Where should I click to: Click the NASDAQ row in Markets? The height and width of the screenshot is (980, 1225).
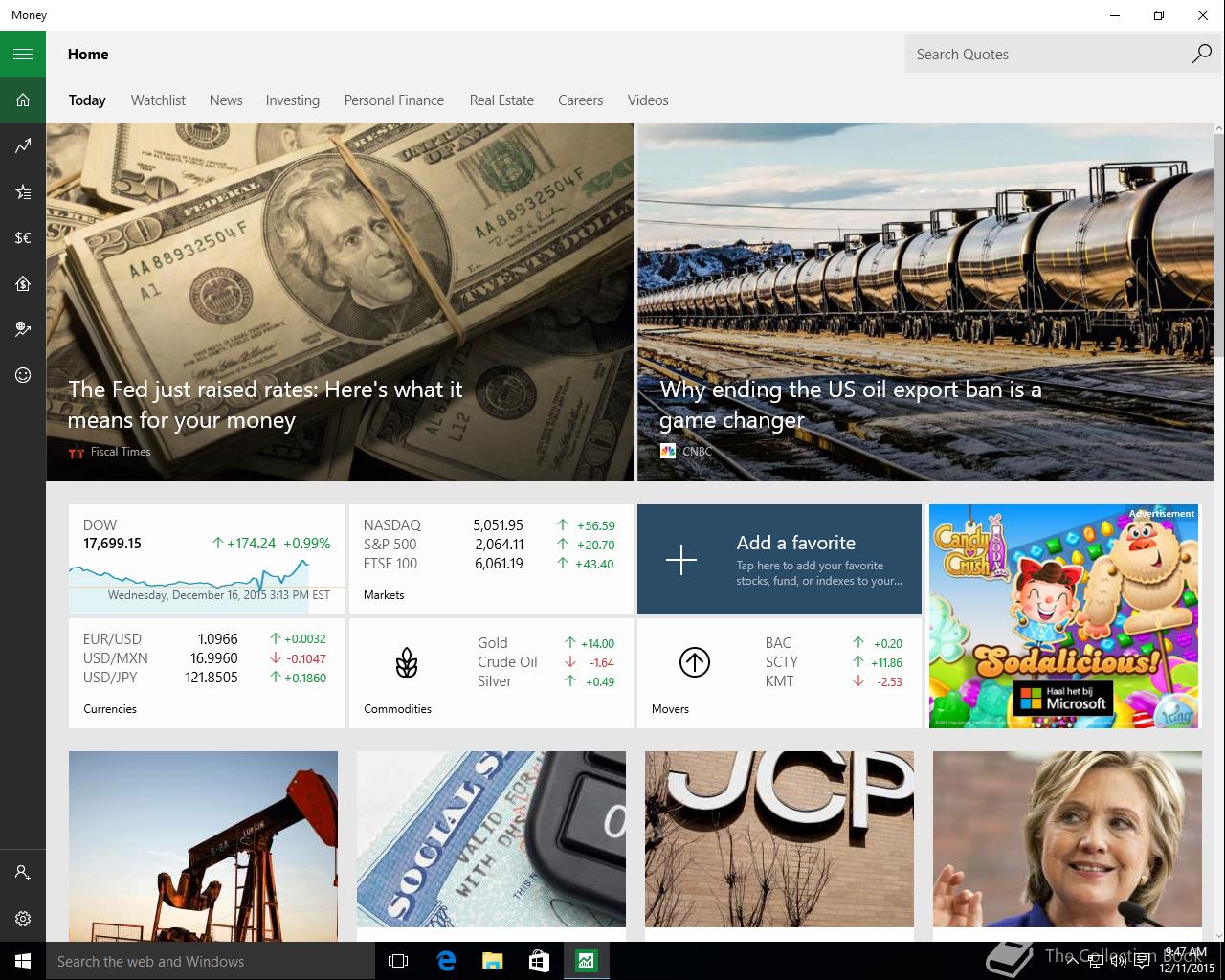click(489, 525)
